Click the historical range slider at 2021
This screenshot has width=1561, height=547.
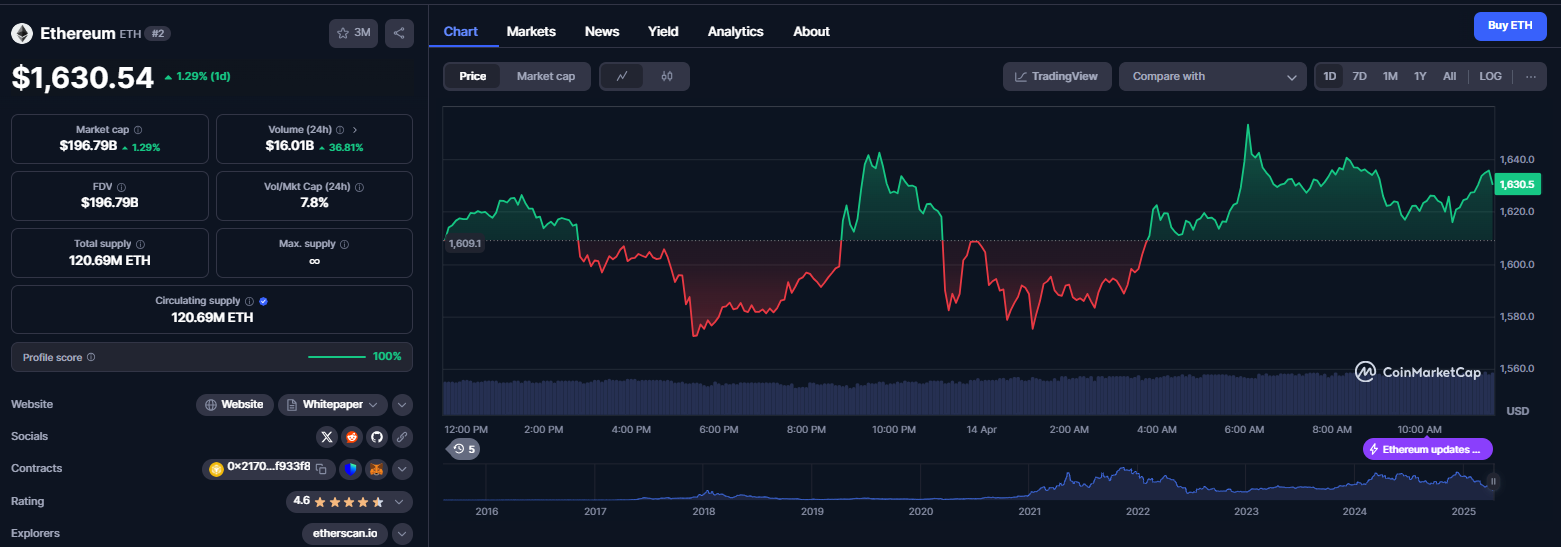1031,484
